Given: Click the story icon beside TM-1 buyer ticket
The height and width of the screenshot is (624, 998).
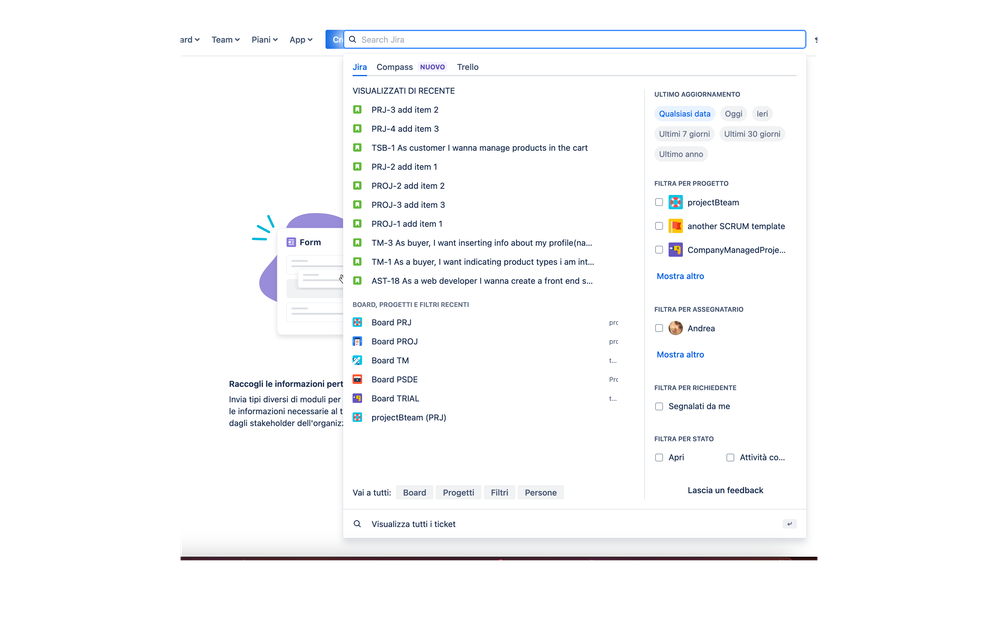Looking at the screenshot, I should click(358, 262).
